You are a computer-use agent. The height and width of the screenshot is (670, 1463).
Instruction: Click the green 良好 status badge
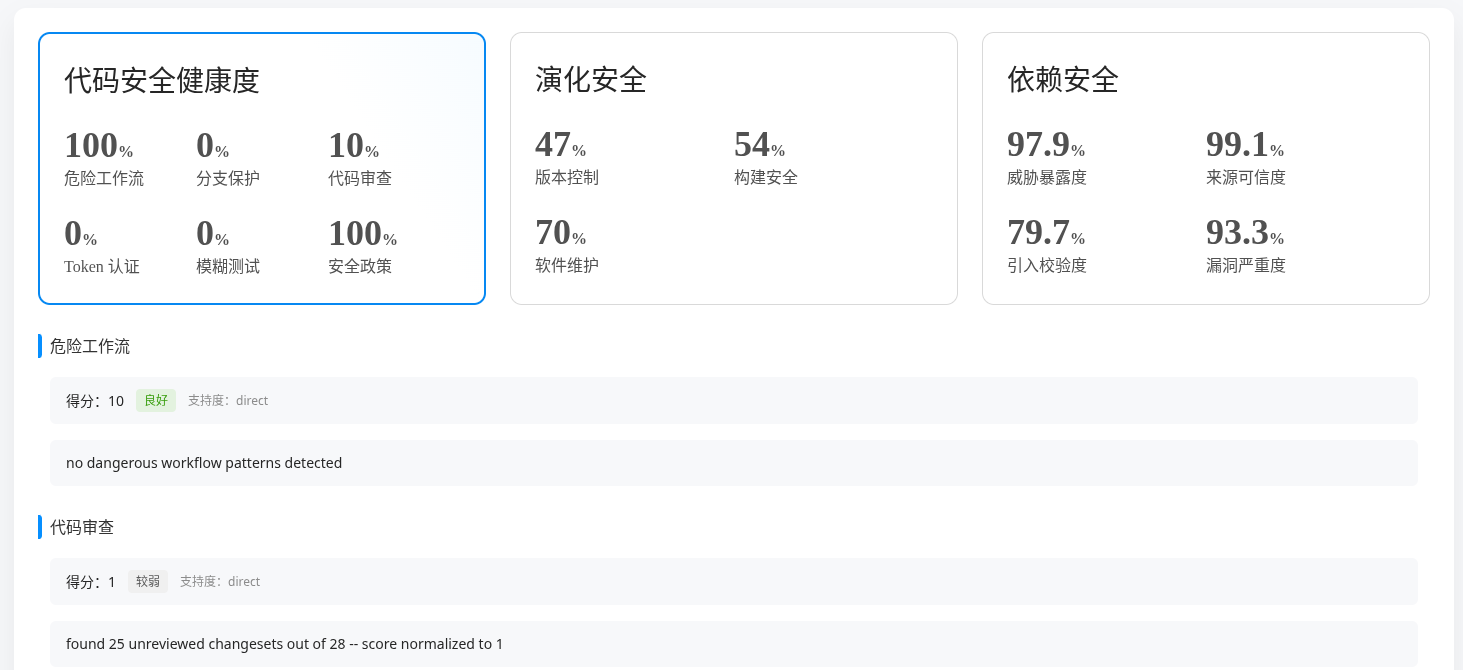(x=156, y=400)
